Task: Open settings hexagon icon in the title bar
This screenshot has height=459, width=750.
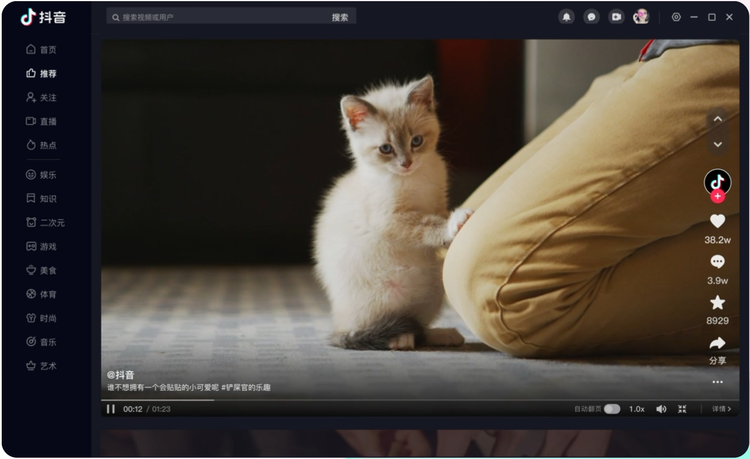Action: 676,17
